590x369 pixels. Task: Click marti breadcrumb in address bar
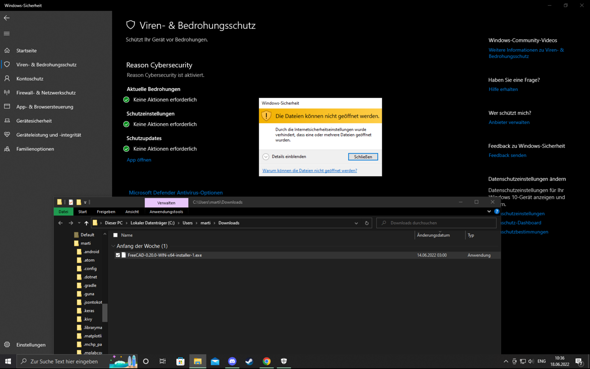[205, 223]
